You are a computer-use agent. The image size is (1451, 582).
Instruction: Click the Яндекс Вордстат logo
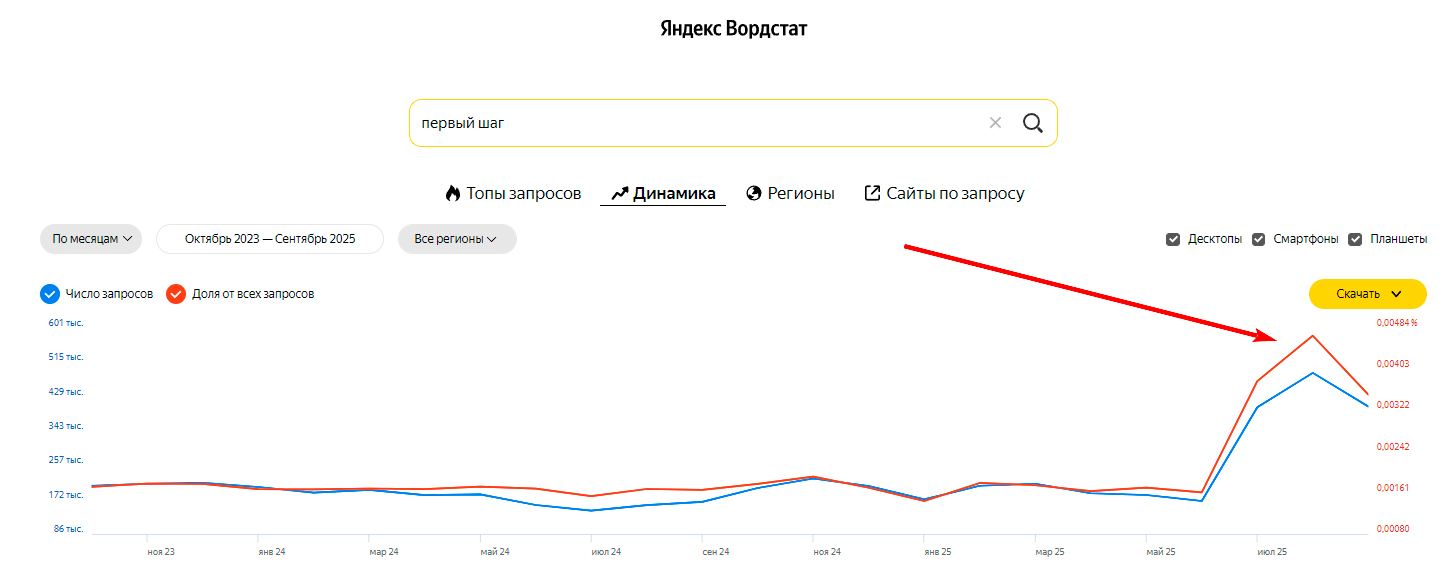pyautogui.click(x=733, y=28)
